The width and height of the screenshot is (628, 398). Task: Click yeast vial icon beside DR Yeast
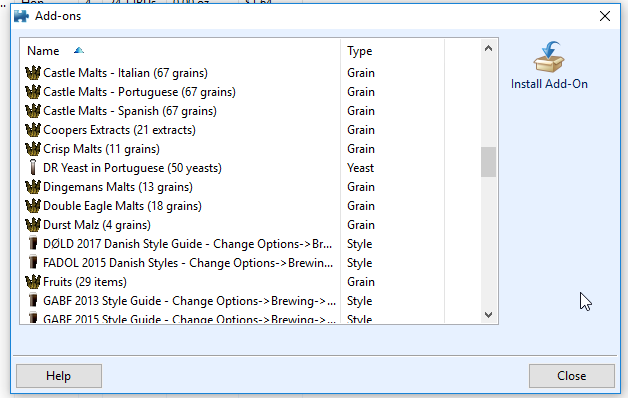pyautogui.click(x=33, y=168)
